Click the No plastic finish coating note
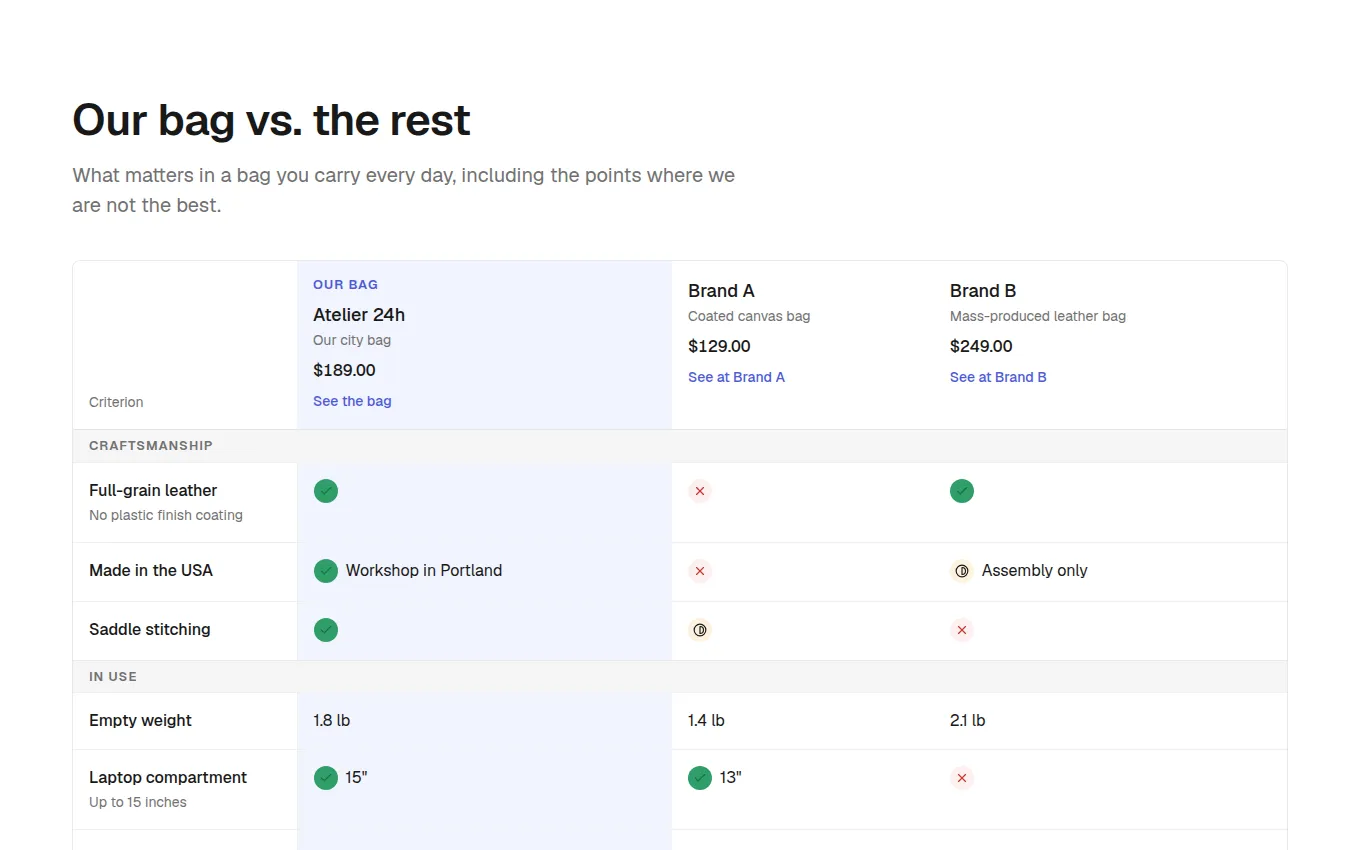Screen dimensions: 1360x850 (x=166, y=515)
